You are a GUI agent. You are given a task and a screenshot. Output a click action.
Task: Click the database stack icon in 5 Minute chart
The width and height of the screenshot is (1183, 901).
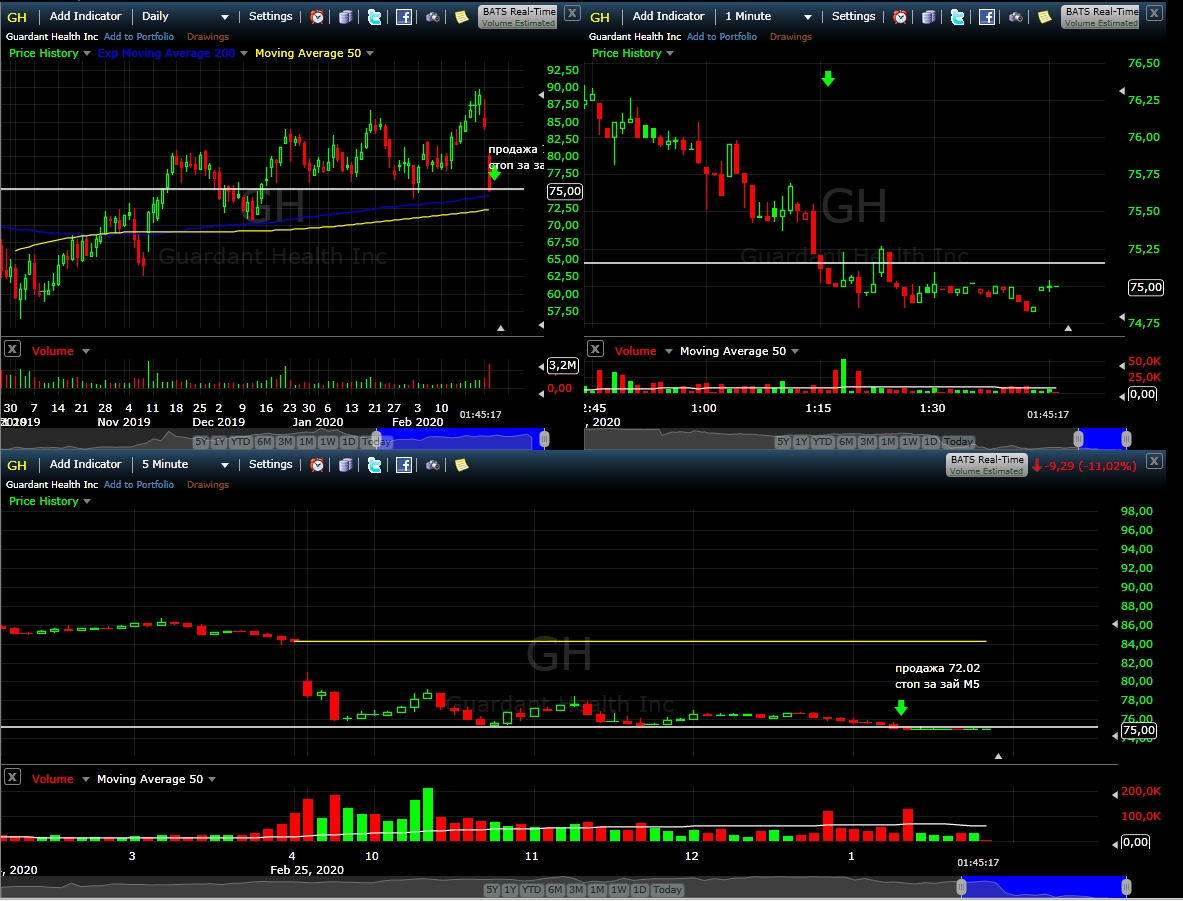click(x=346, y=465)
